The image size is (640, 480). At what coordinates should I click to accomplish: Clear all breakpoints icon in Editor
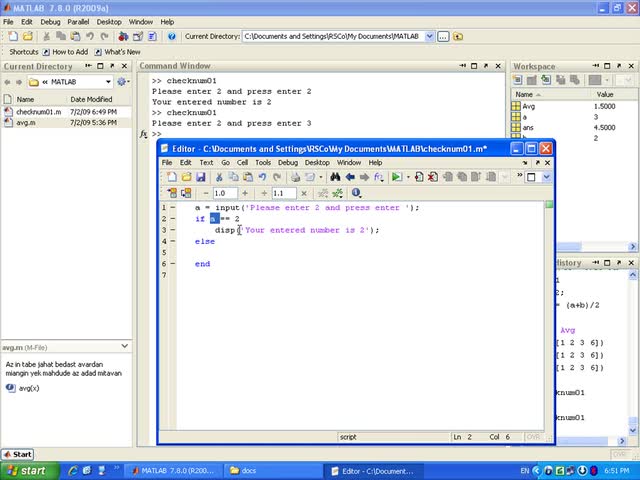[x=433, y=177]
